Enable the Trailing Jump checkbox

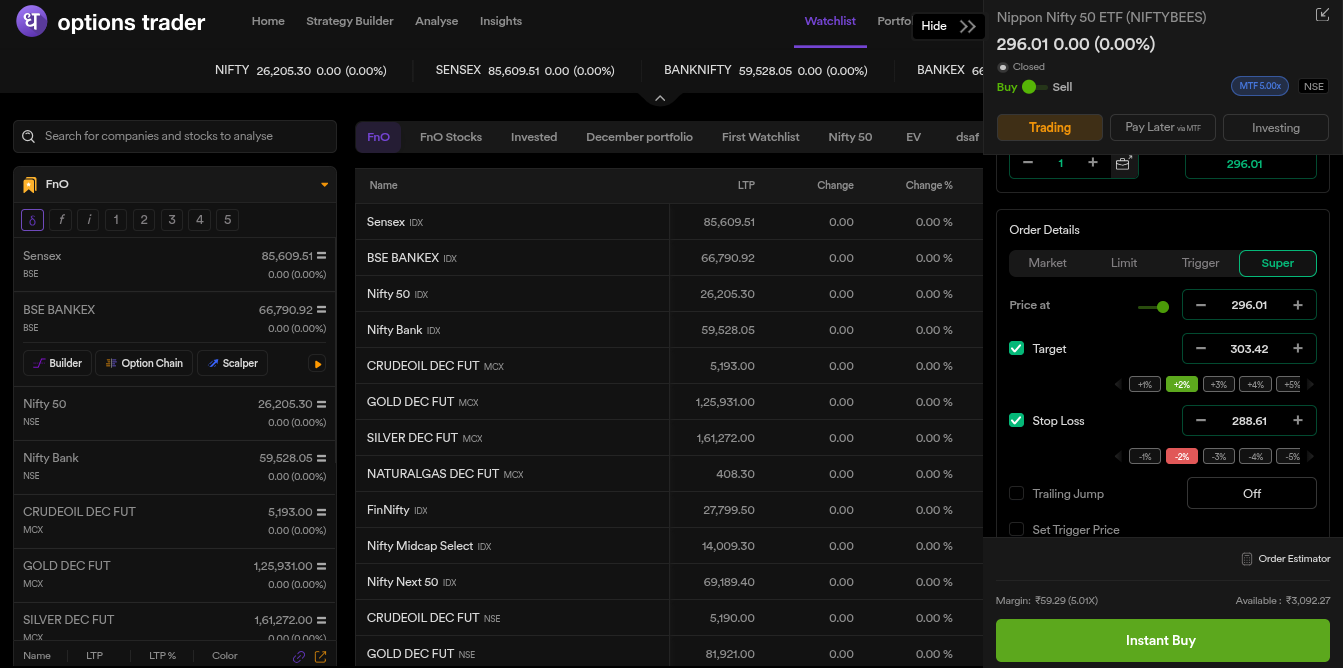1017,494
